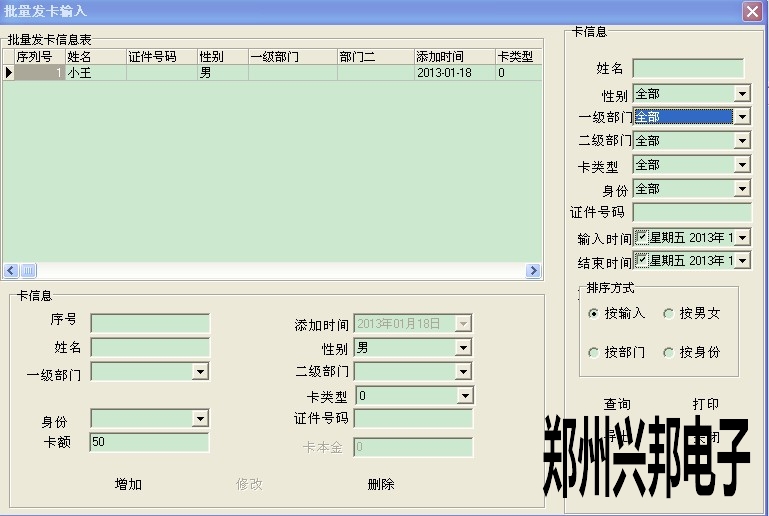Click the 性别 column header
Screen dimensions: 769x516
coord(223,57)
